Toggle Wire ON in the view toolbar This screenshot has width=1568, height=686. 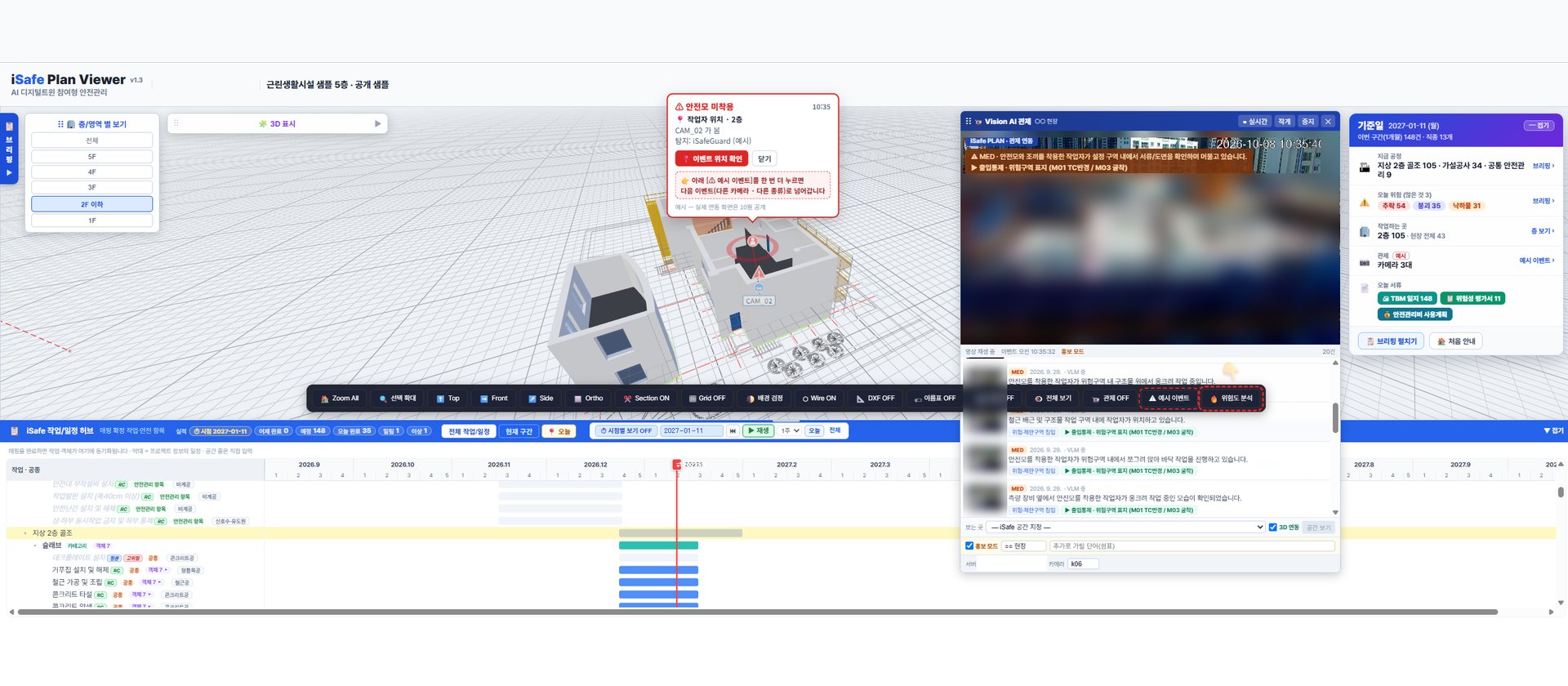coord(819,399)
